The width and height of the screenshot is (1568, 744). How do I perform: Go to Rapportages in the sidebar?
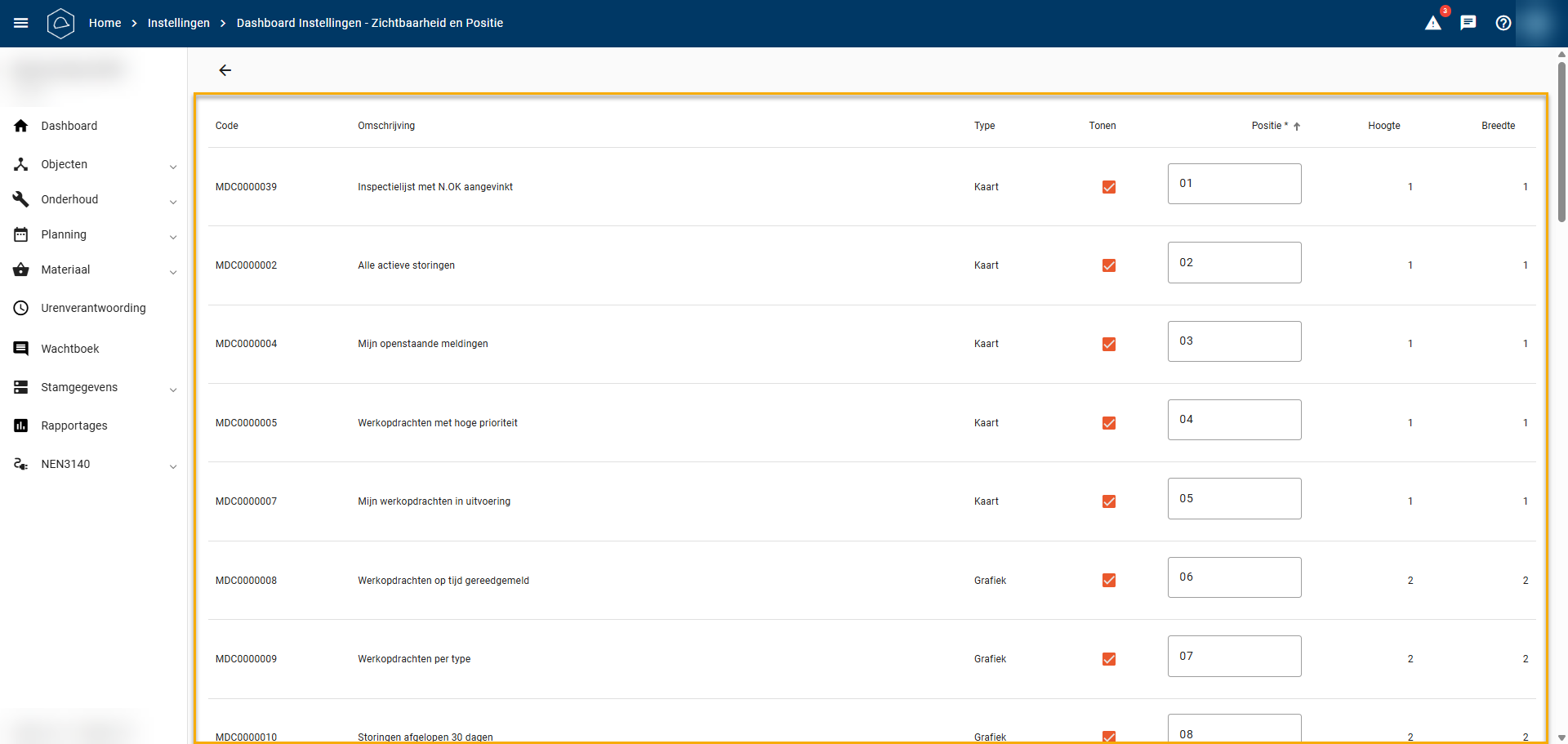coord(74,425)
